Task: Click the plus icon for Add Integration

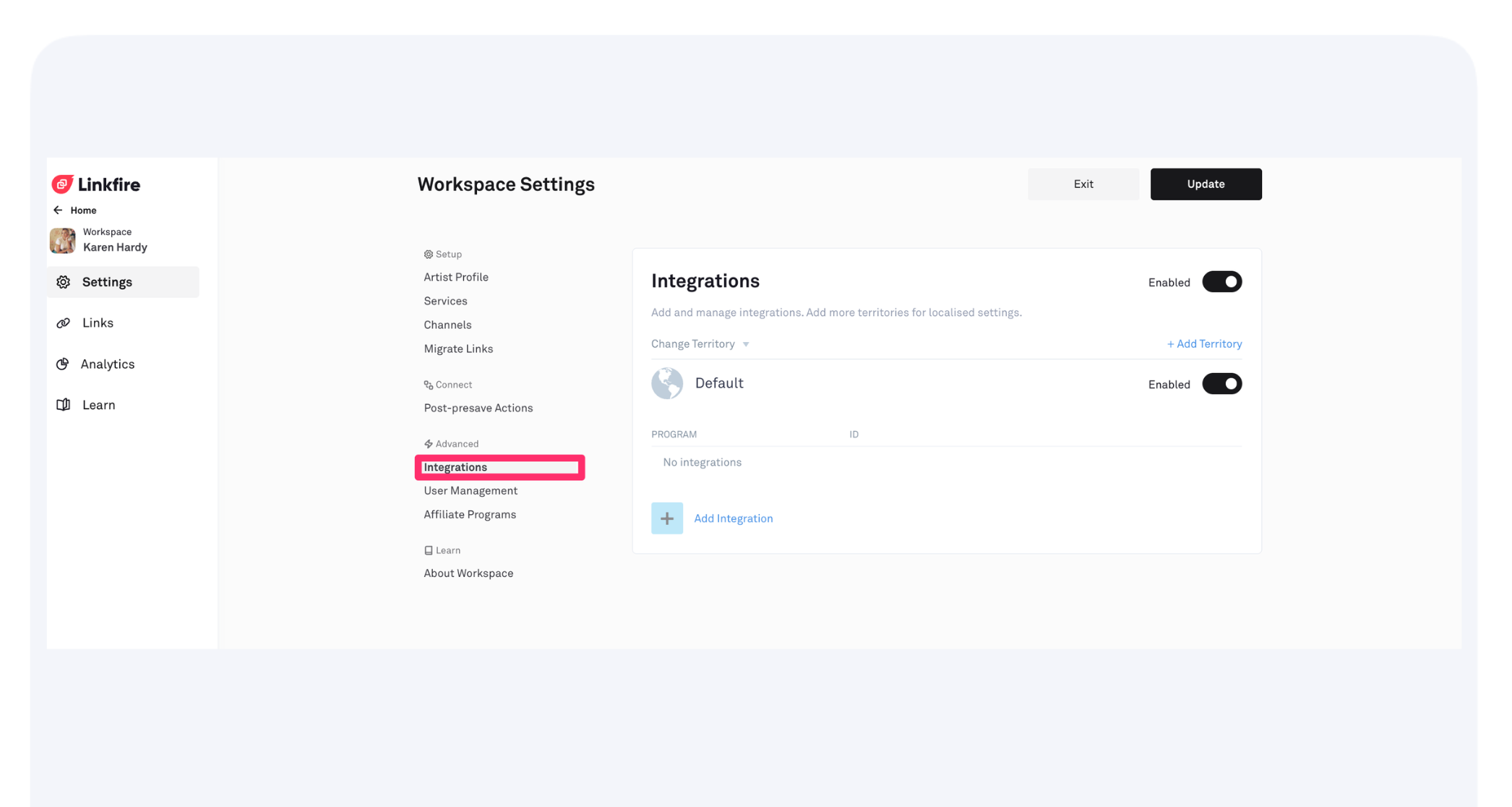Action: pos(666,518)
